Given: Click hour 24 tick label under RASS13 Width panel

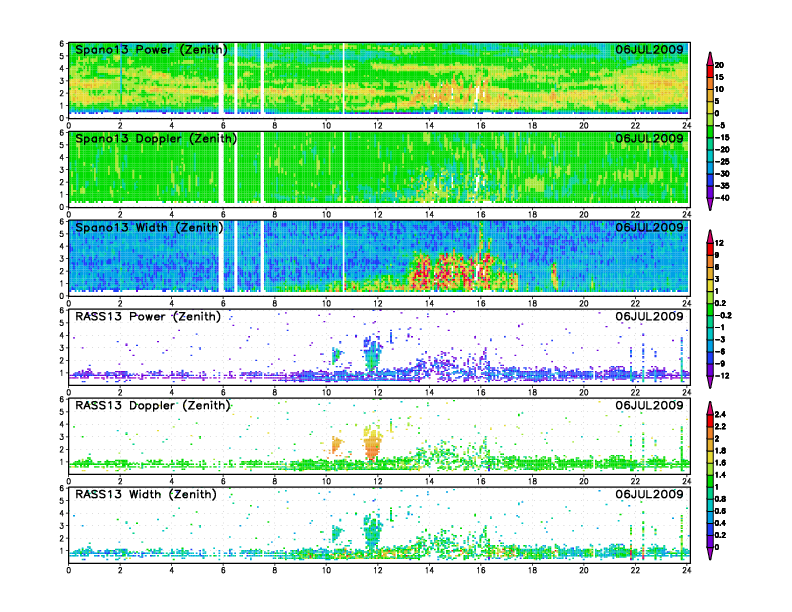Looking at the screenshot, I should [686, 570].
